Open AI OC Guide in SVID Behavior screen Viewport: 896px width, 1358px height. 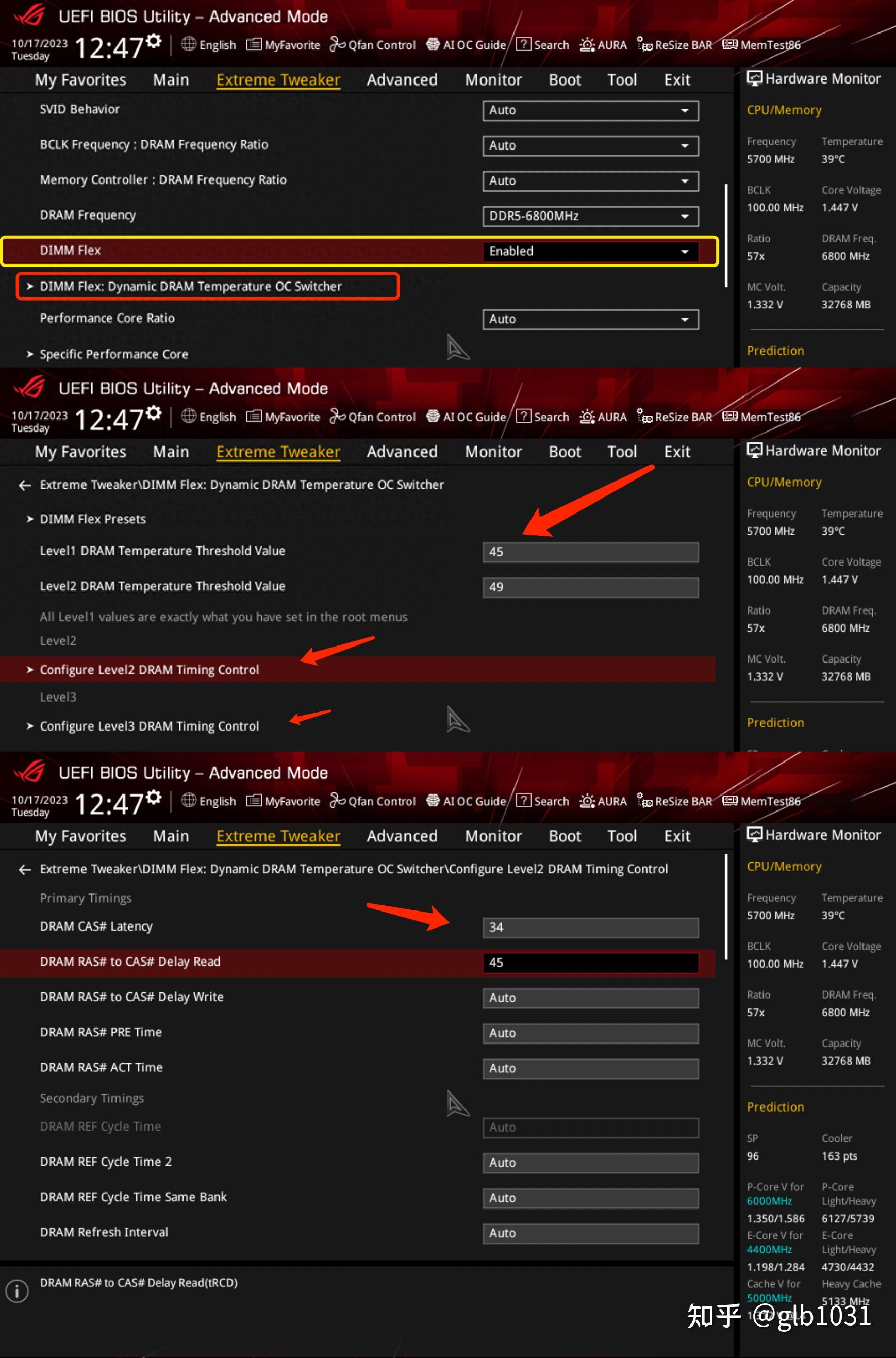pyautogui.click(x=466, y=44)
